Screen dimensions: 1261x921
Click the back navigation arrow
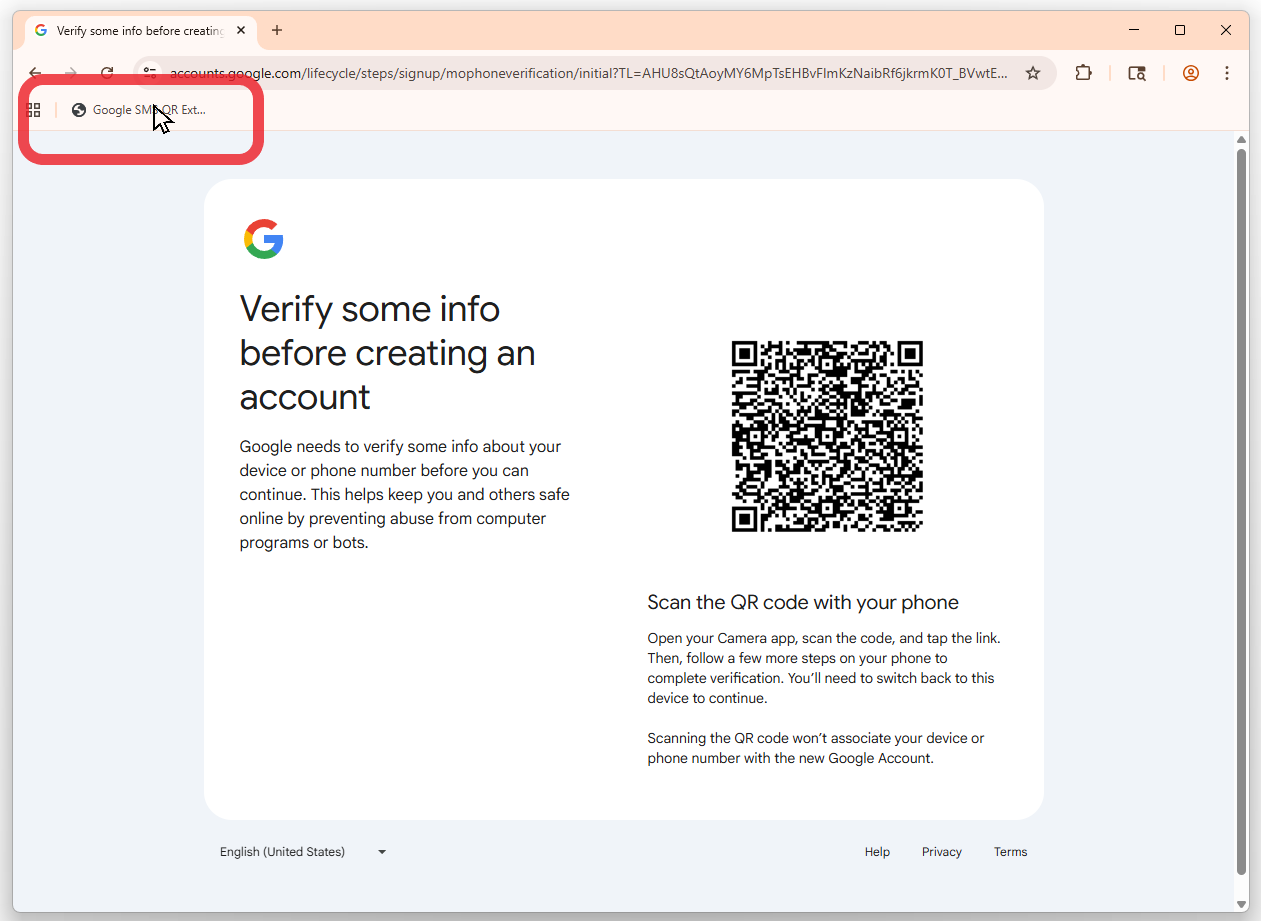pos(35,73)
